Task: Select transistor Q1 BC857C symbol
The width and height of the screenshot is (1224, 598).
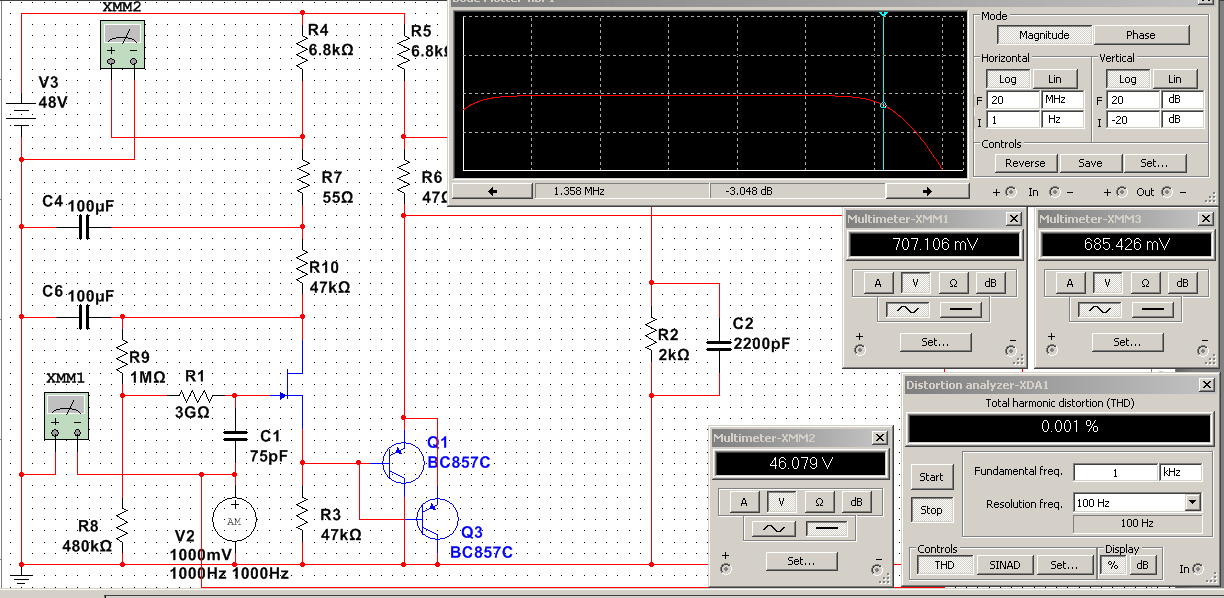Action: tap(404, 462)
